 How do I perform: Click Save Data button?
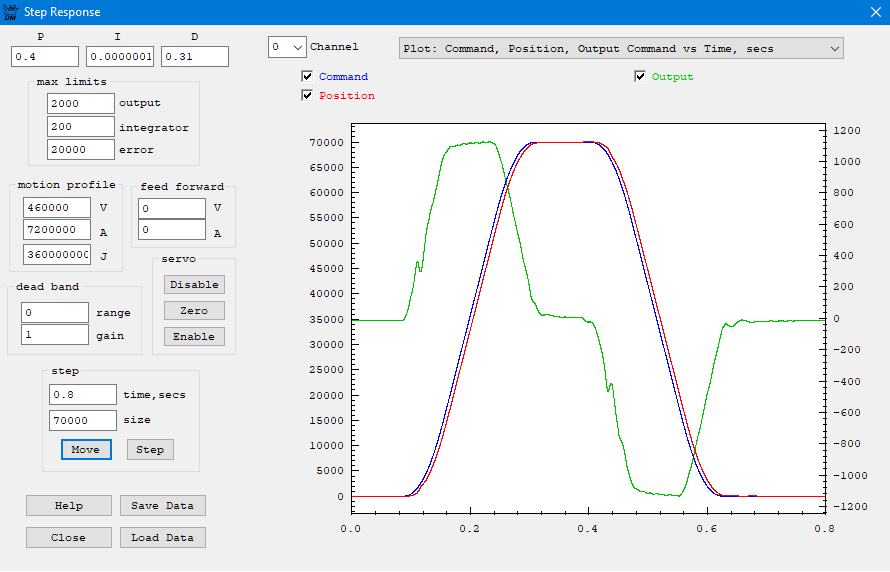[162, 506]
